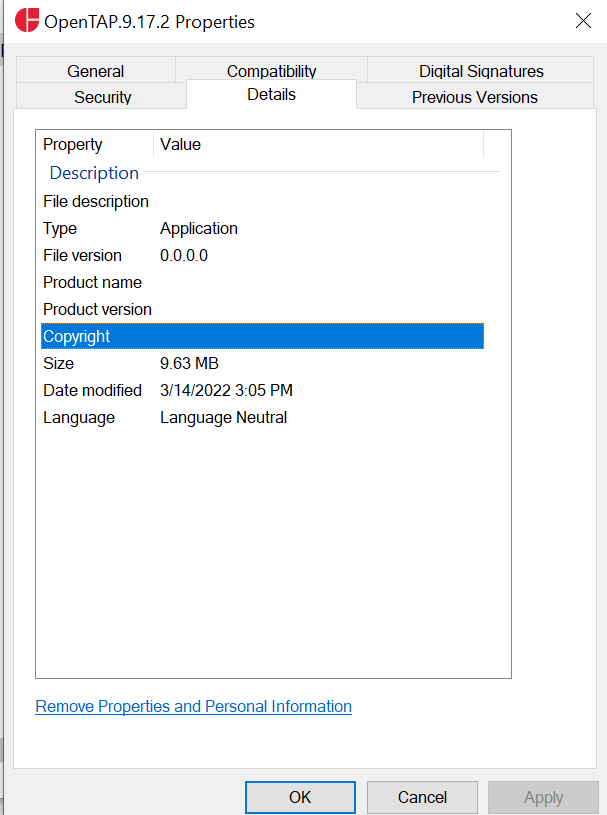Switch to the General tab
The width and height of the screenshot is (607, 815).
[x=95, y=71]
